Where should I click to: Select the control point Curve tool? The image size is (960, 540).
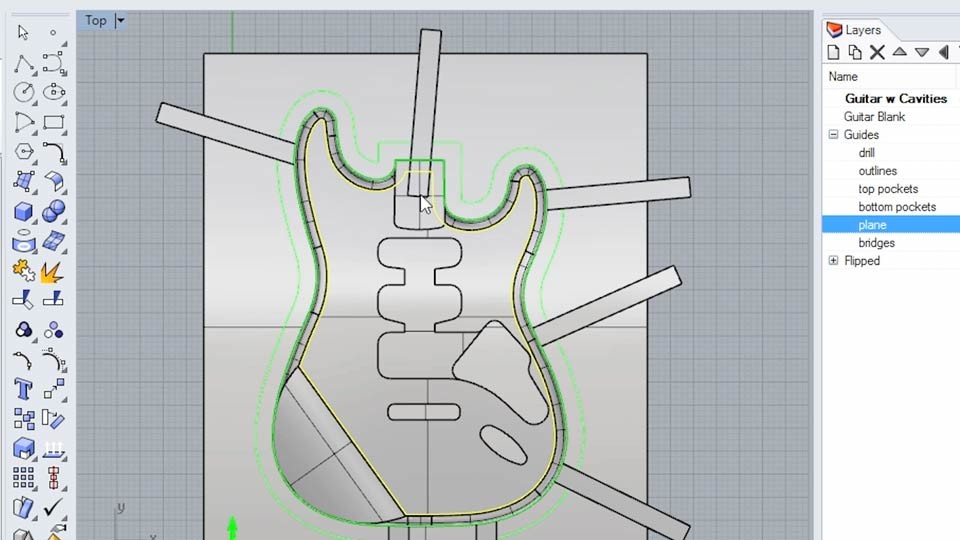(53, 62)
